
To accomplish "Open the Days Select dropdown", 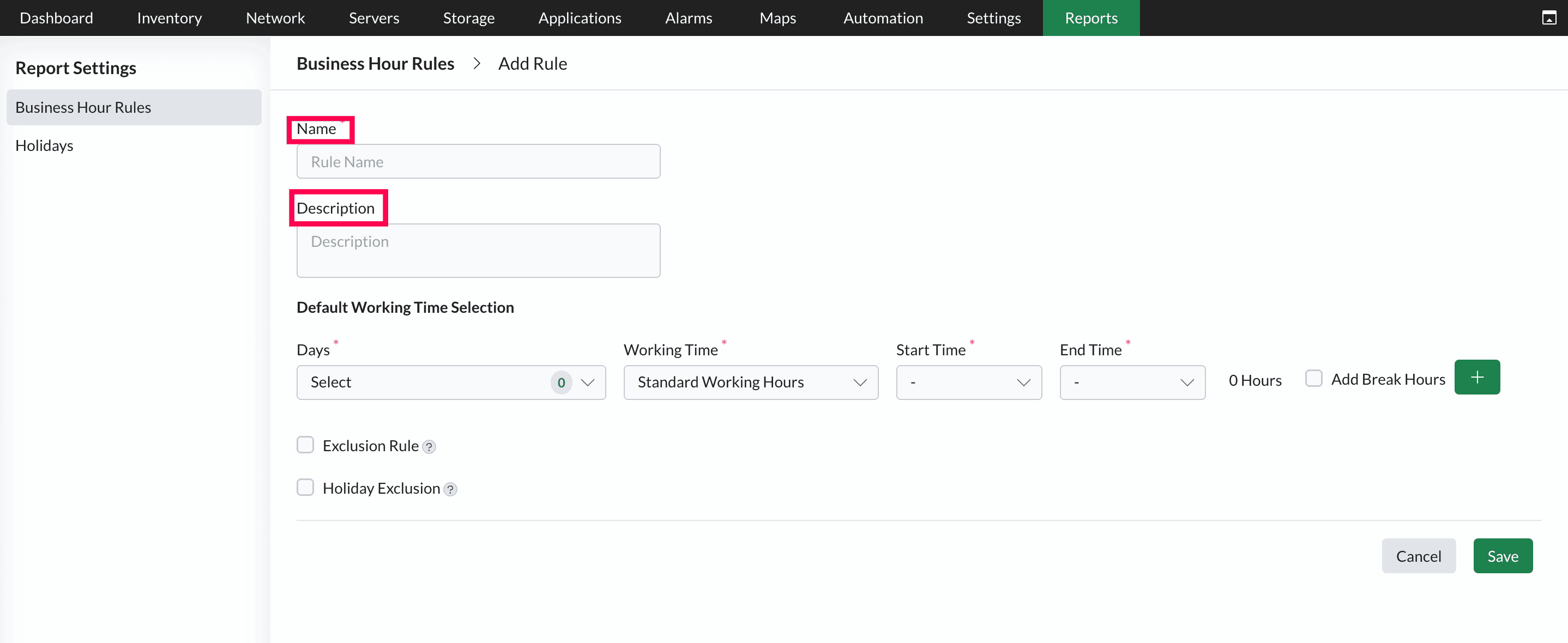I will pos(451,382).
